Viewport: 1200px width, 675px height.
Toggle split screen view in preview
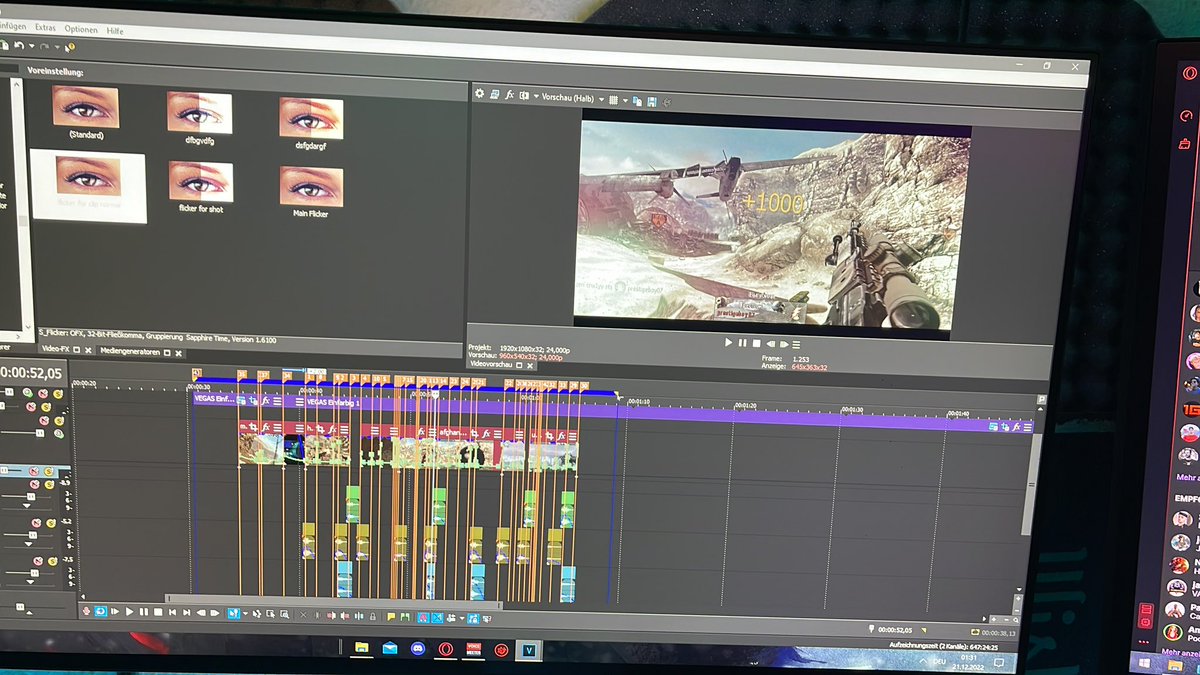[524, 96]
